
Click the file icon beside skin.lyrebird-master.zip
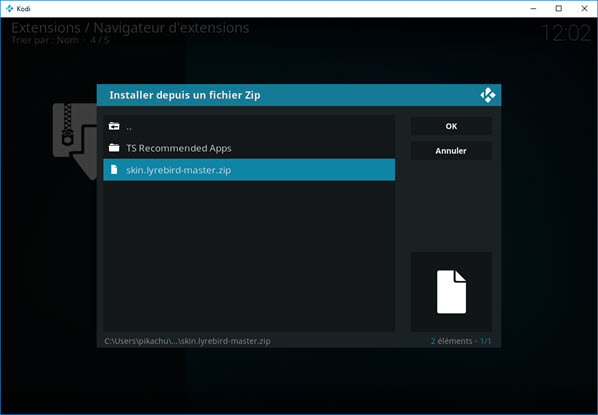pos(114,169)
